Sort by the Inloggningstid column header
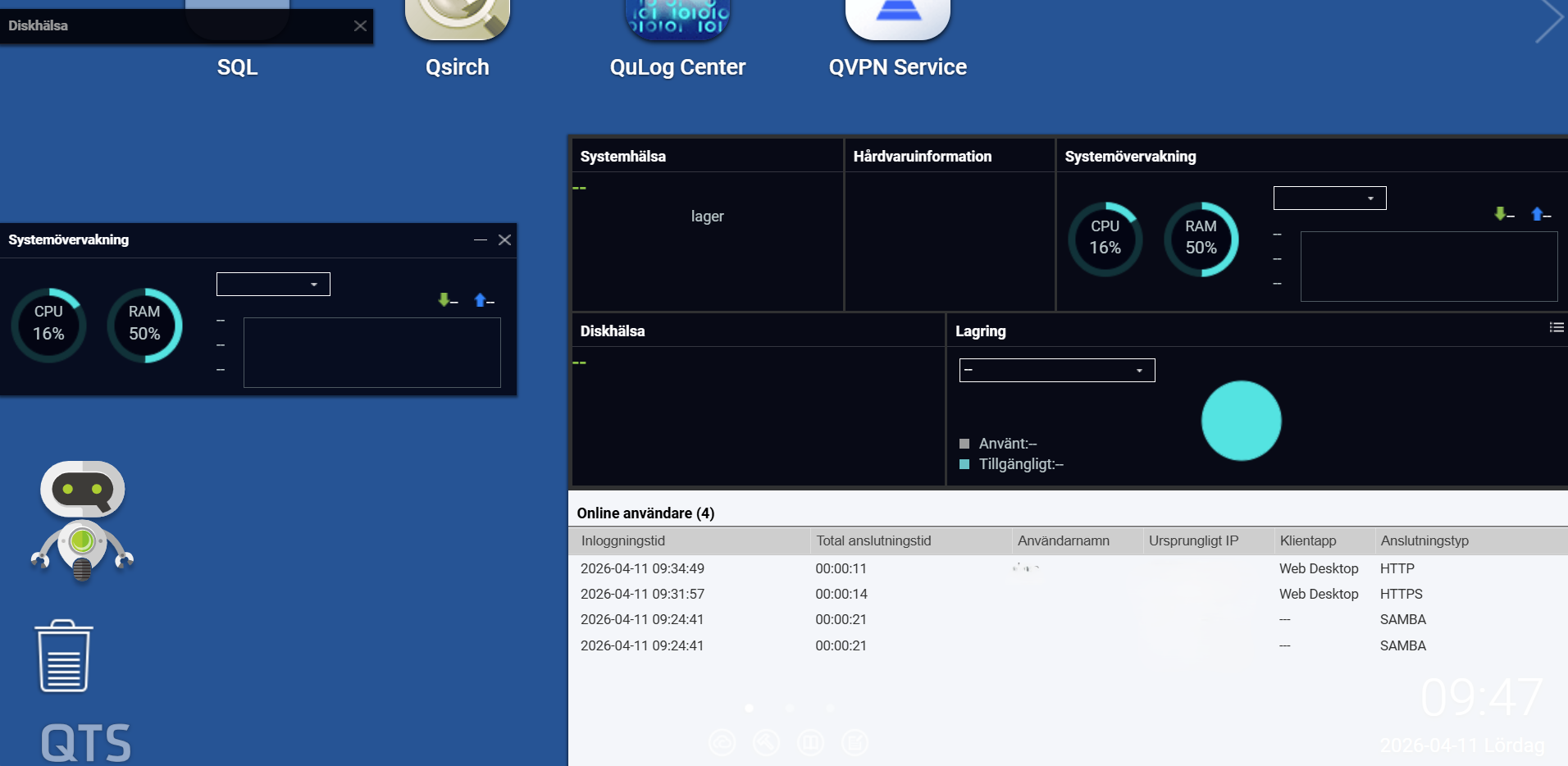The image size is (1568, 766). click(623, 541)
